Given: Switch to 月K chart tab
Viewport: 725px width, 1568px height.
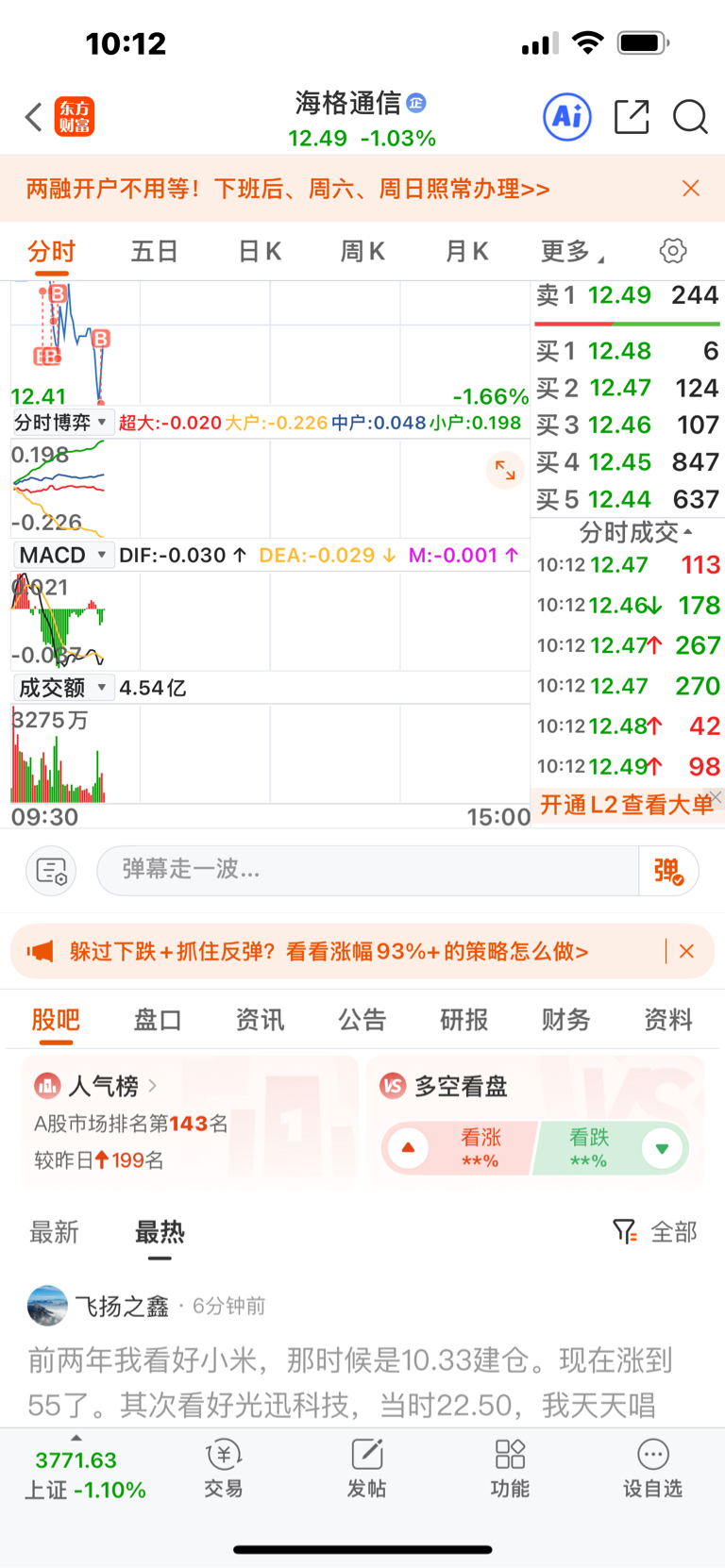Looking at the screenshot, I should 466,252.
